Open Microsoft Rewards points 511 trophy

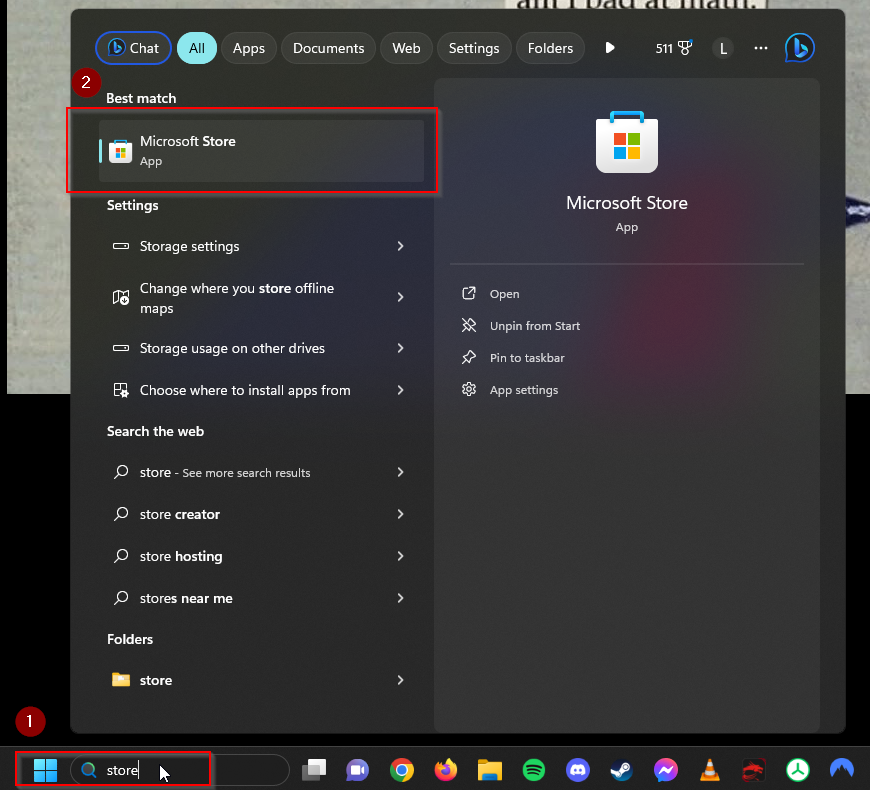coord(674,48)
